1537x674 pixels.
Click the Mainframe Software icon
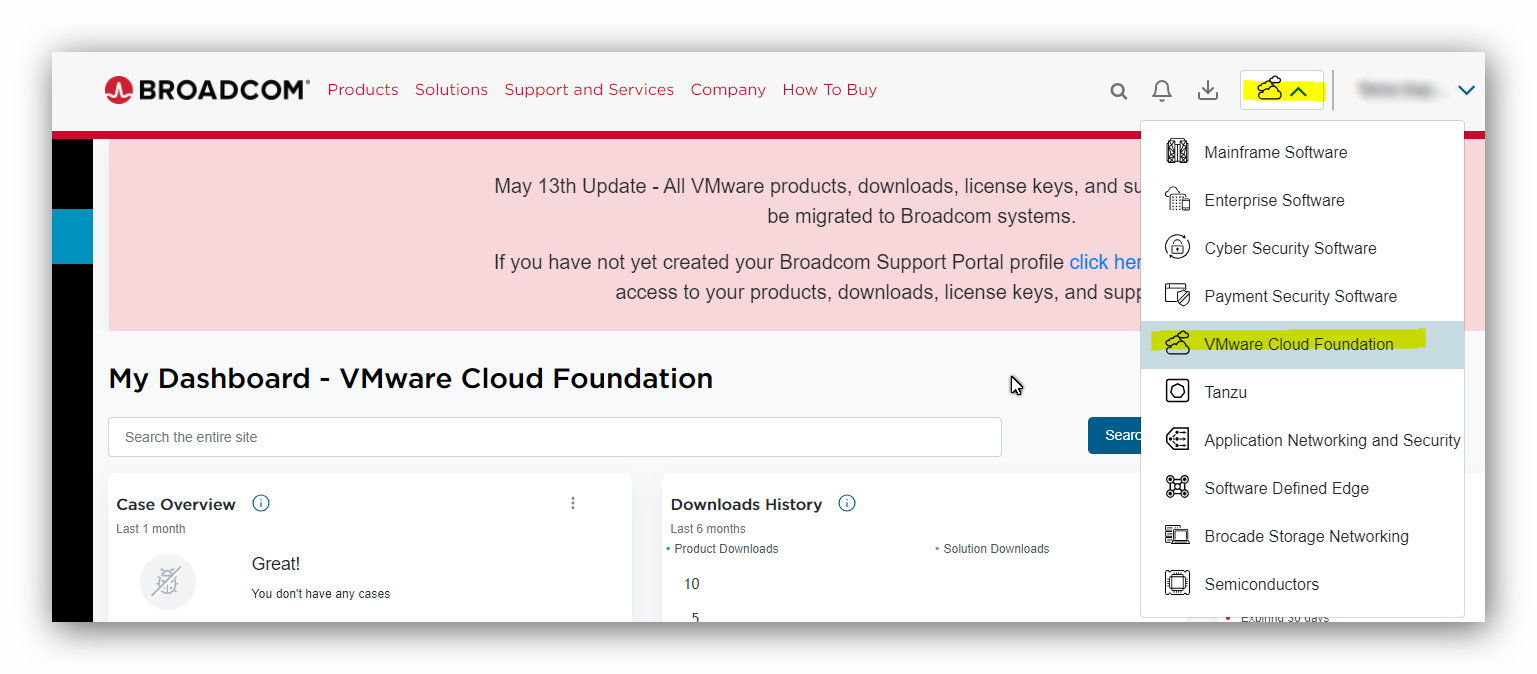1177,152
